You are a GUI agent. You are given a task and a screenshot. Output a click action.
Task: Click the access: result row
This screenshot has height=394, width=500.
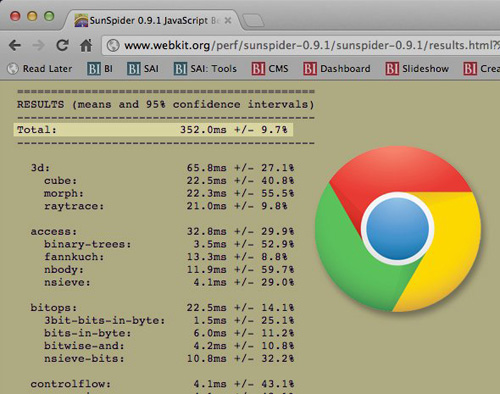[162, 231]
